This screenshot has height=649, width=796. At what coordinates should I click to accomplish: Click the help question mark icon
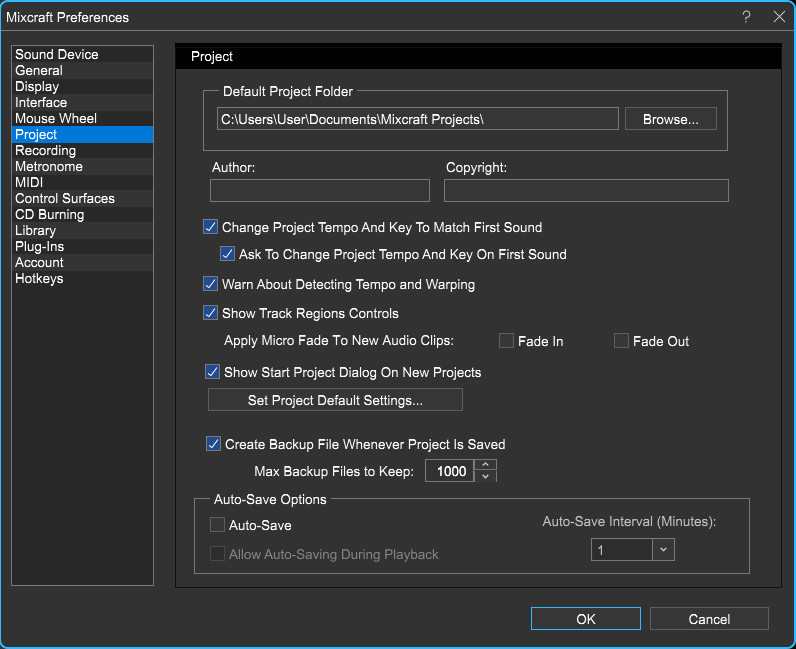tap(746, 17)
